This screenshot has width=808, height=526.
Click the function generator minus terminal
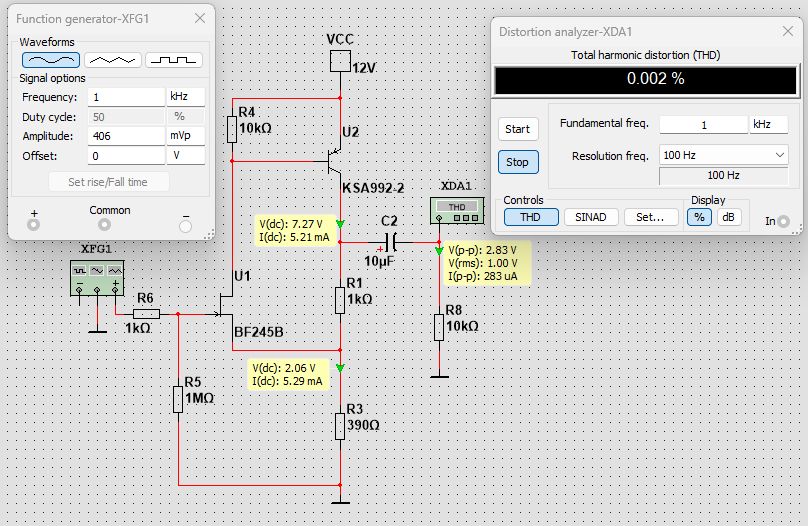coord(186,226)
